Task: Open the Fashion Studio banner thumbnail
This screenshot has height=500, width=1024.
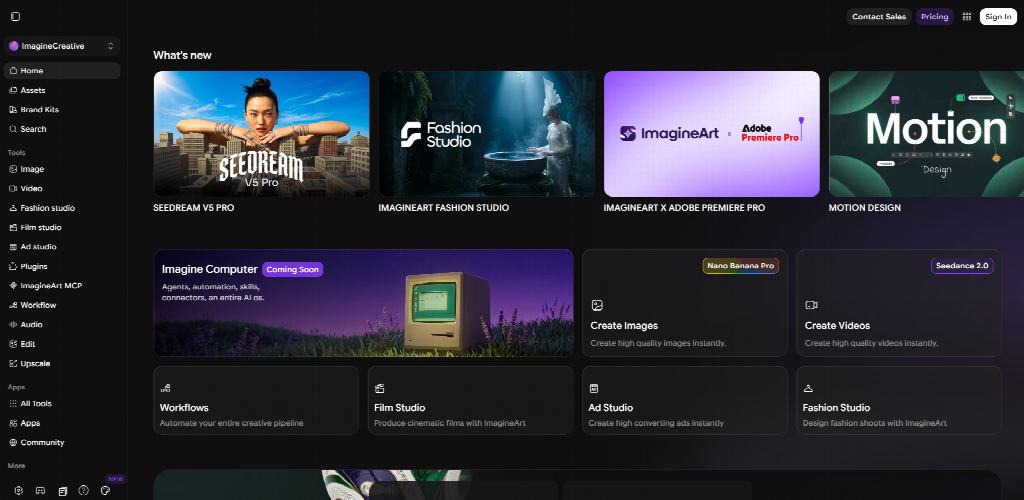Action: click(487, 134)
